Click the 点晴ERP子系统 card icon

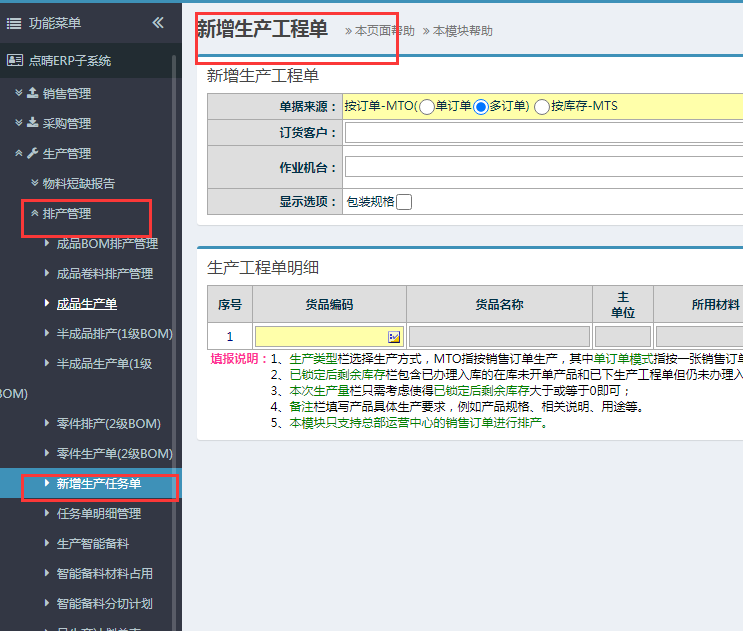pyautogui.click(x=14, y=60)
